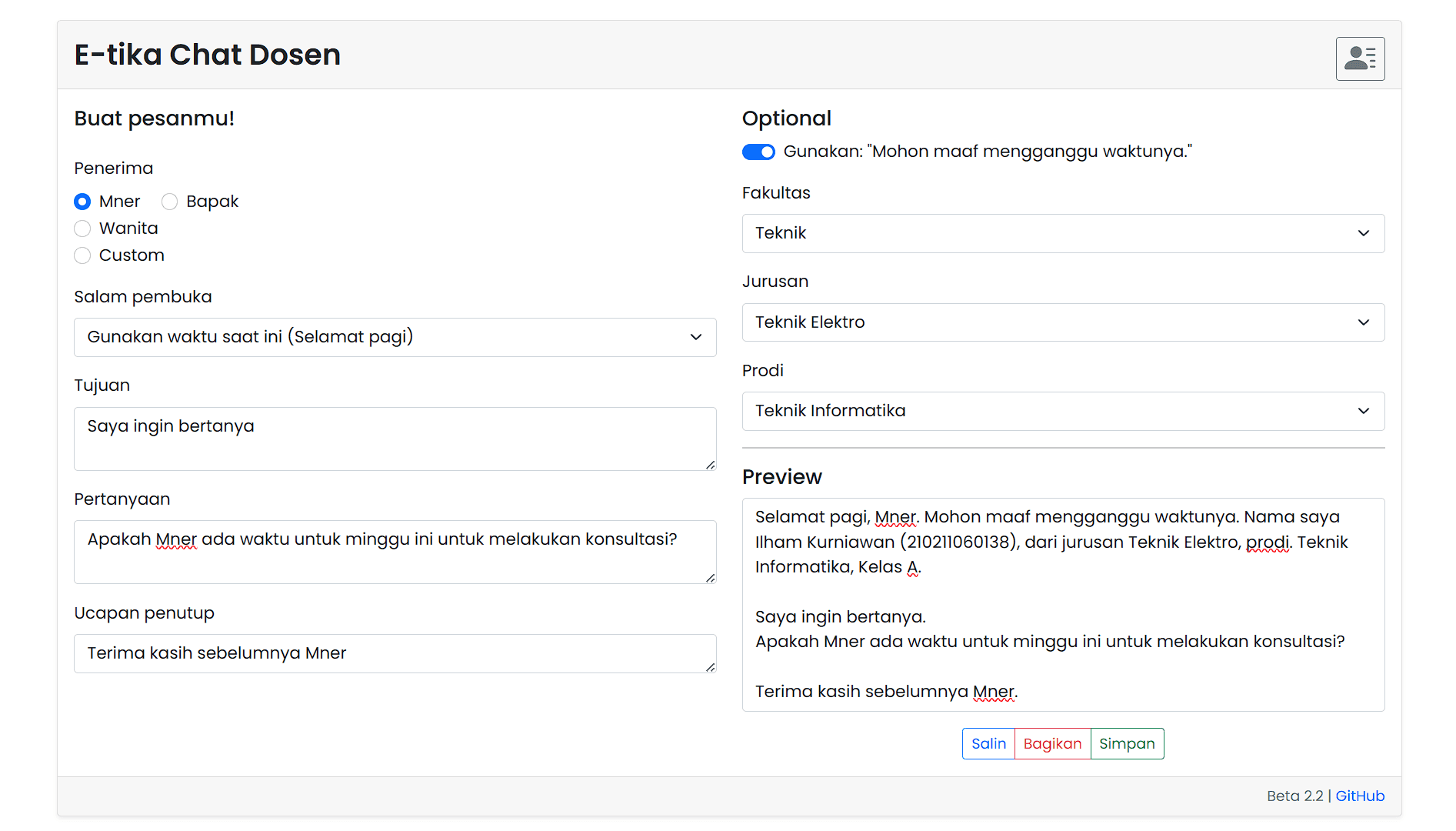
Task: Grab the Pertanyaan textarea resize handle
Action: 710,578
